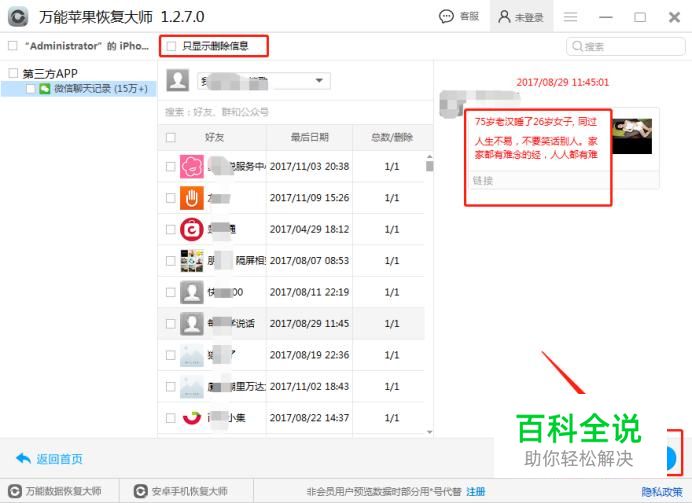The width and height of the screenshot is (692, 503).
Task: Select the landscape avatar of 2017/11/02 row
Action: pos(192,387)
